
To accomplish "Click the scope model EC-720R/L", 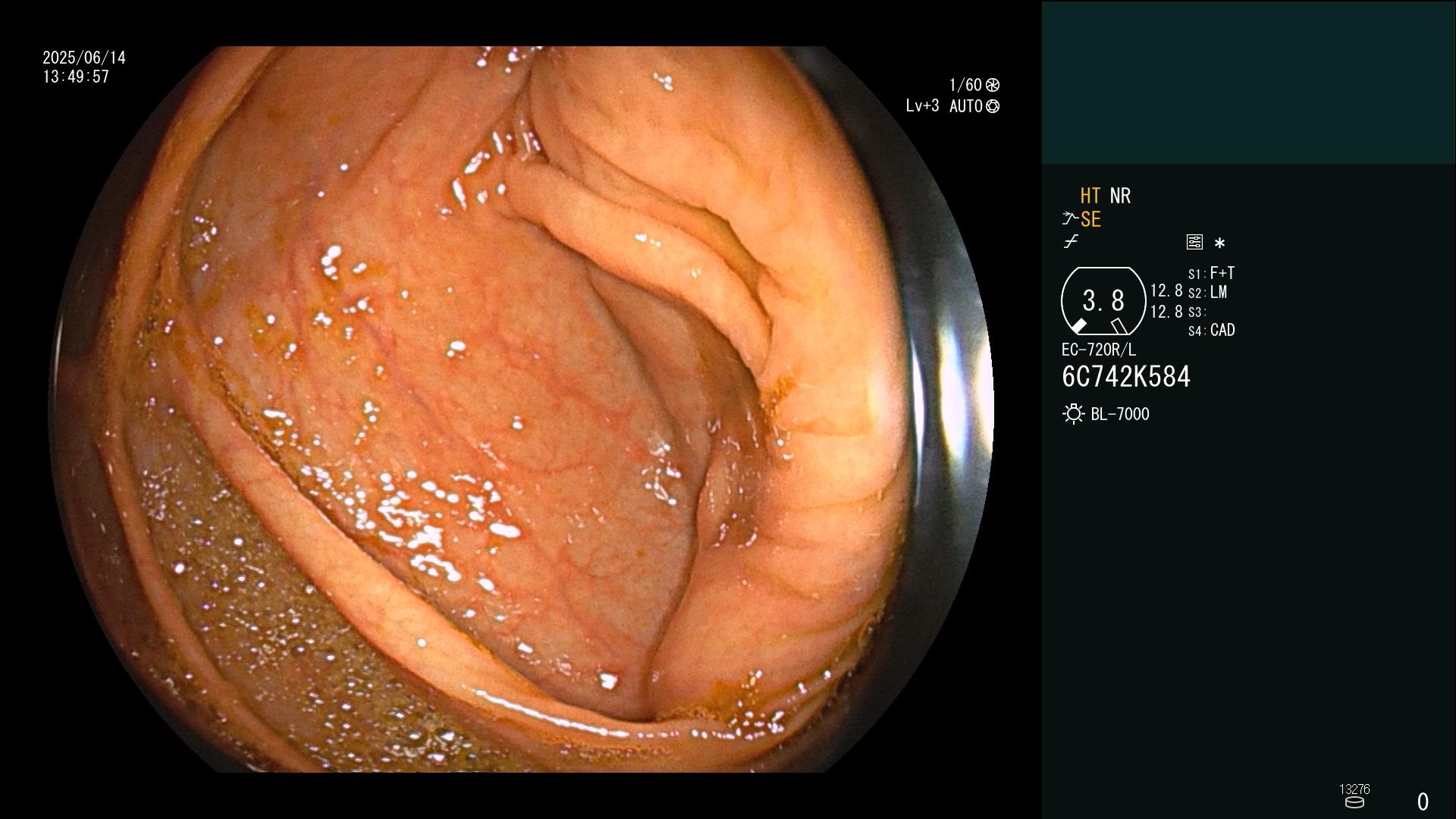I will [x=1099, y=350].
